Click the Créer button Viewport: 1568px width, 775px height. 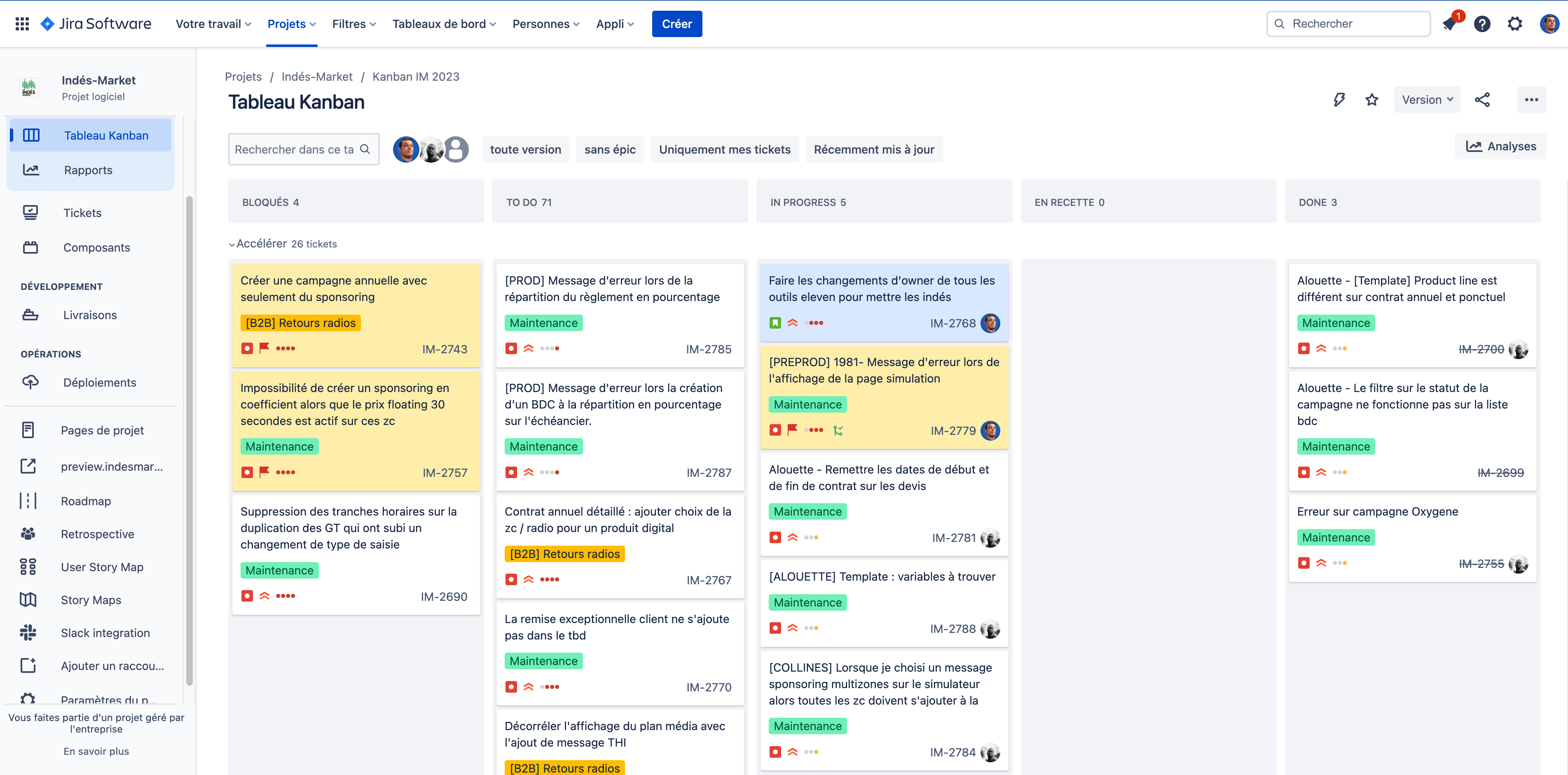point(676,24)
